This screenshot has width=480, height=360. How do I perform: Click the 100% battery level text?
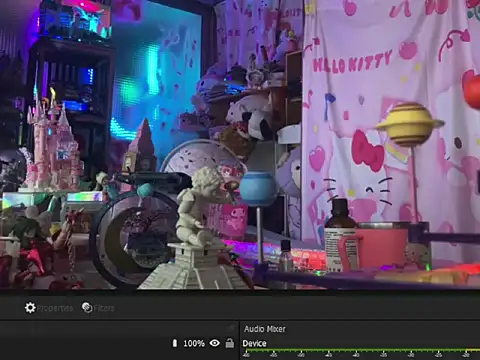tap(194, 343)
